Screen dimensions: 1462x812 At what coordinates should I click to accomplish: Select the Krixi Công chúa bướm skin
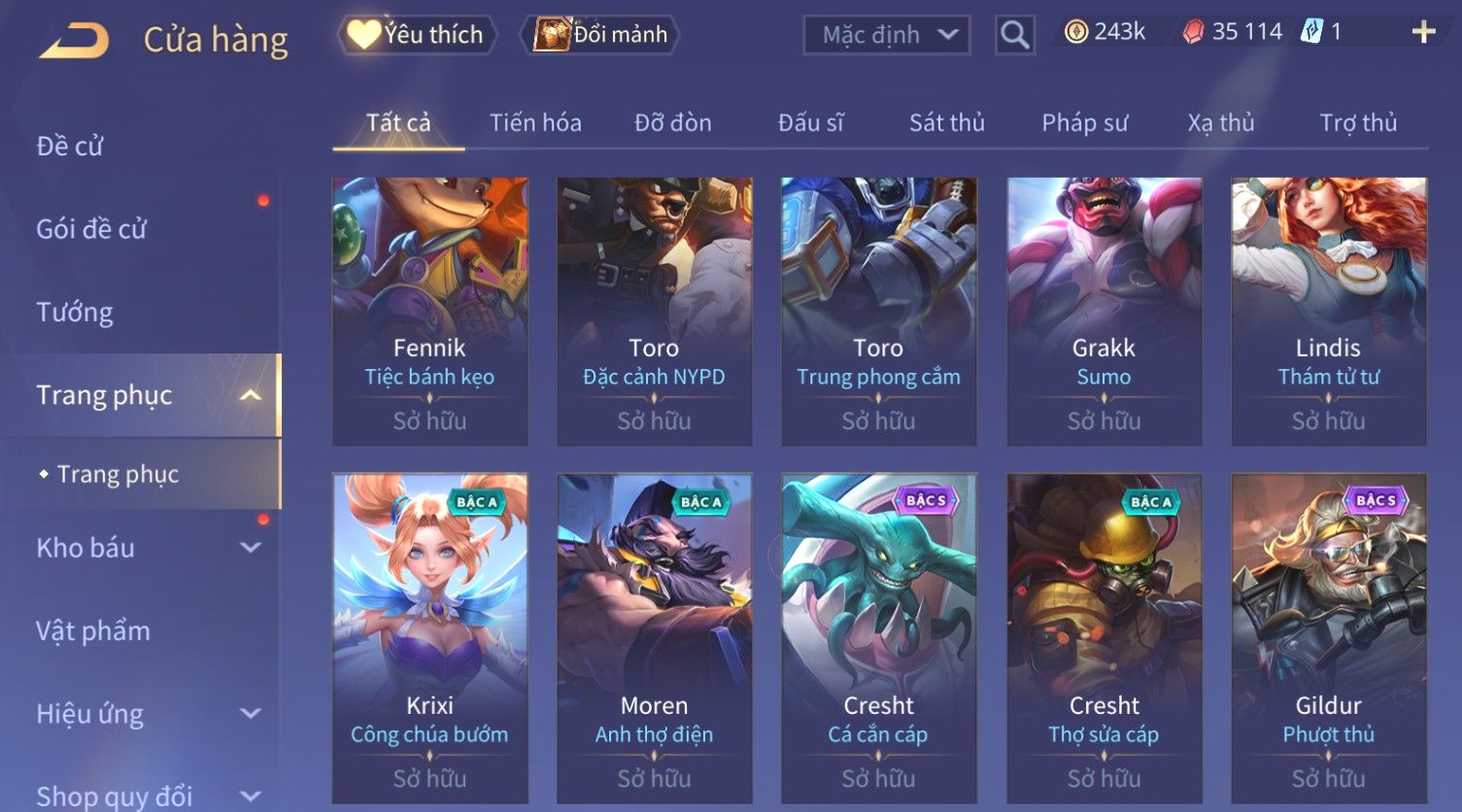pyautogui.click(x=430, y=638)
